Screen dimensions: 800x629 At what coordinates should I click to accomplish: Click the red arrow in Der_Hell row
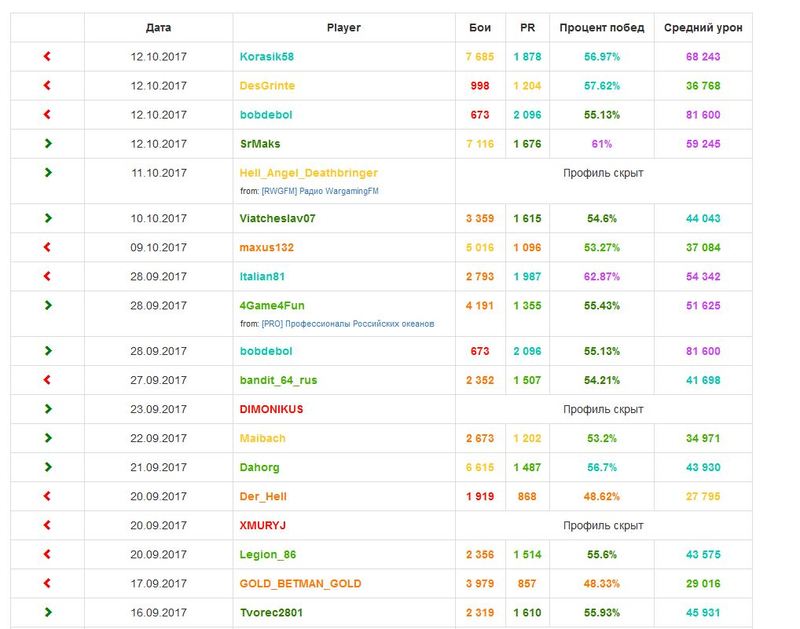(47, 496)
